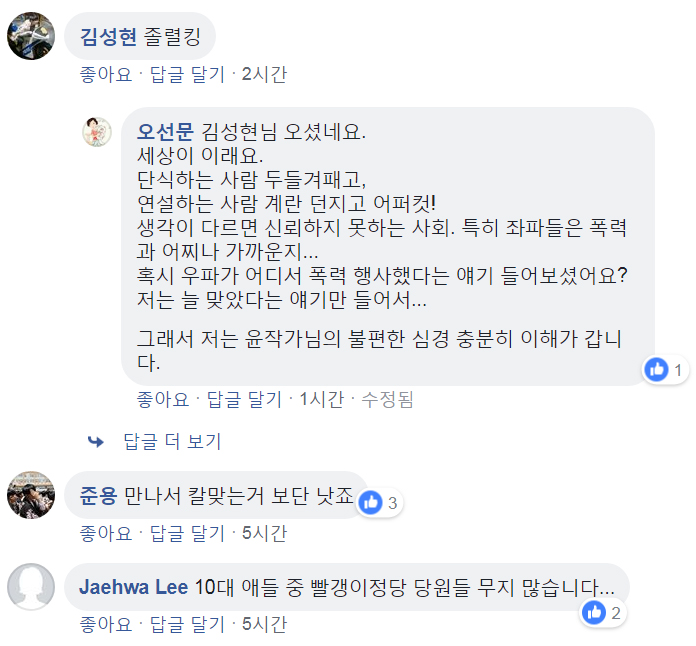Click the like reaction icon on 오선문's comment

pyautogui.click(x=657, y=370)
